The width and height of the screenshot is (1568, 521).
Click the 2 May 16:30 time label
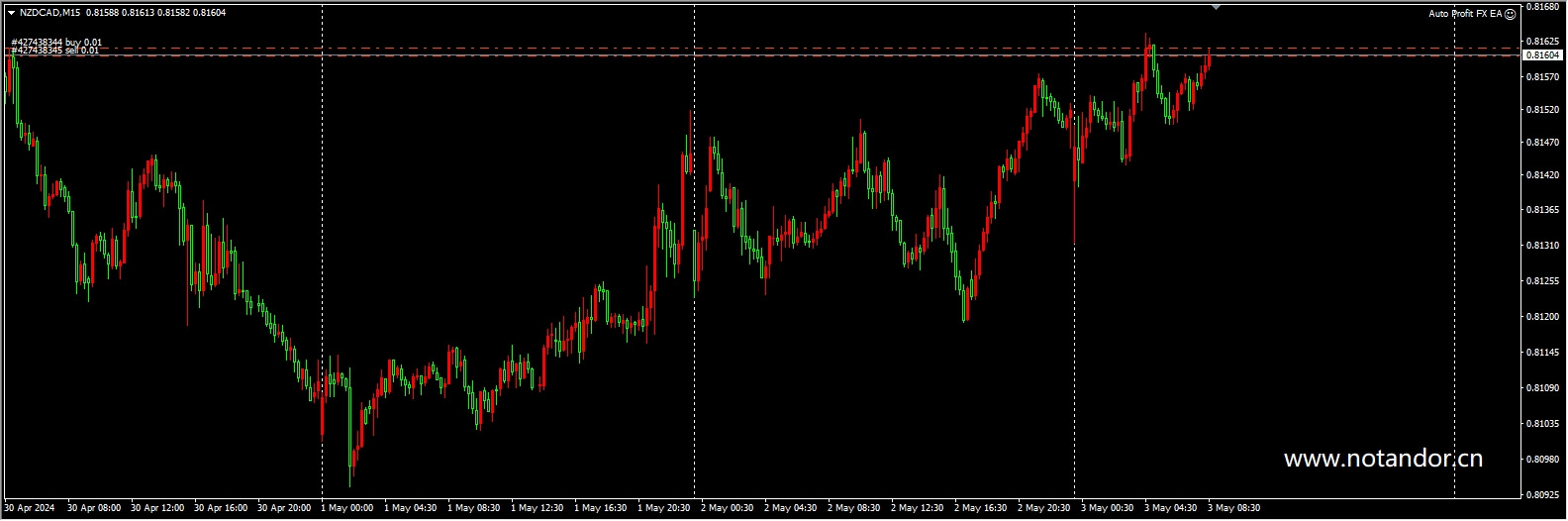point(981,508)
